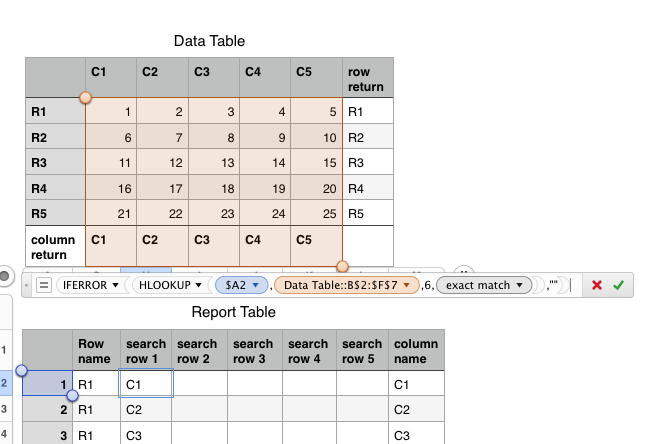Click search row 1 cell containing C3

click(x=146, y=433)
